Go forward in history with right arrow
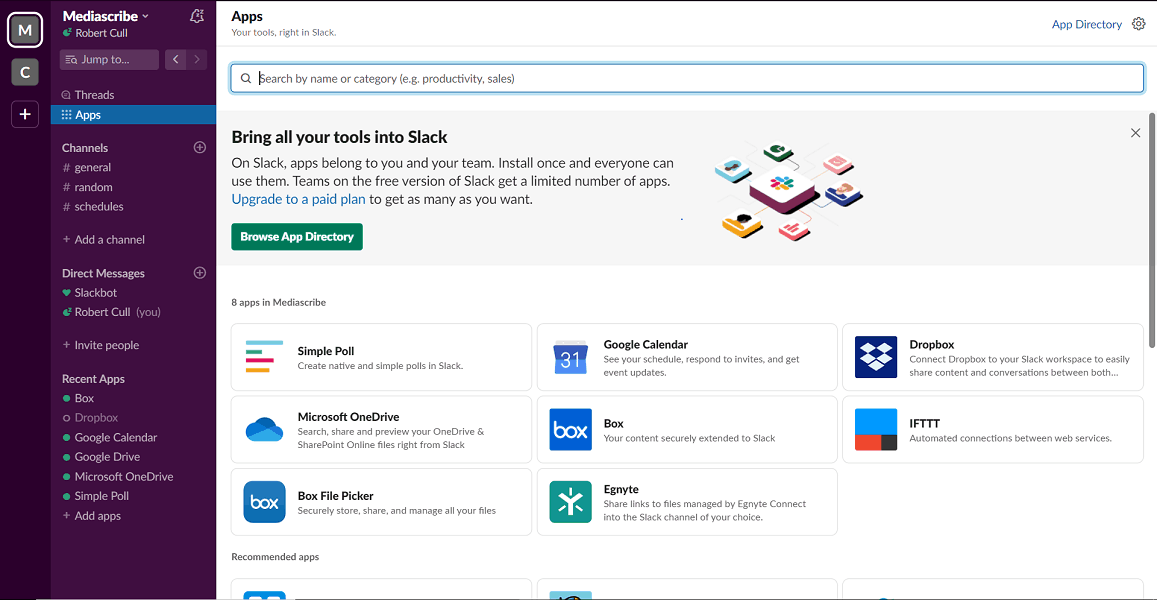This screenshot has height=600, width=1157. click(197, 60)
